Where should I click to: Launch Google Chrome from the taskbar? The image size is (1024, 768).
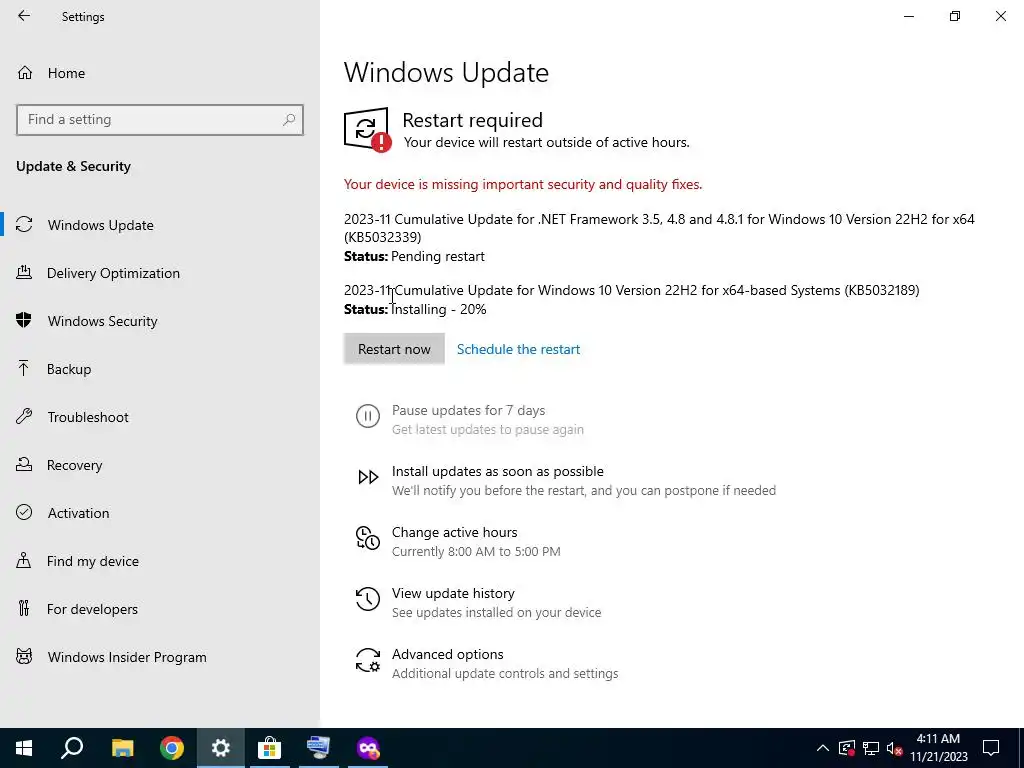click(172, 748)
